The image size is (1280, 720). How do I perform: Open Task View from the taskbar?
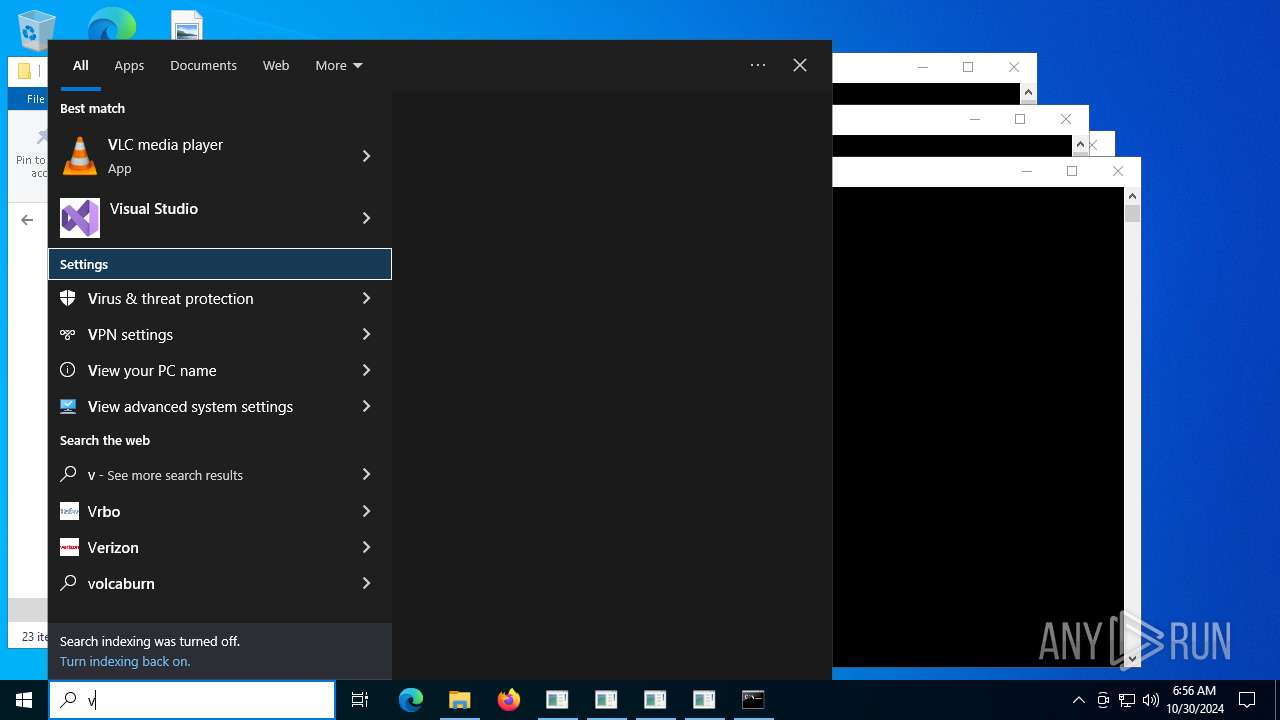tap(360, 700)
